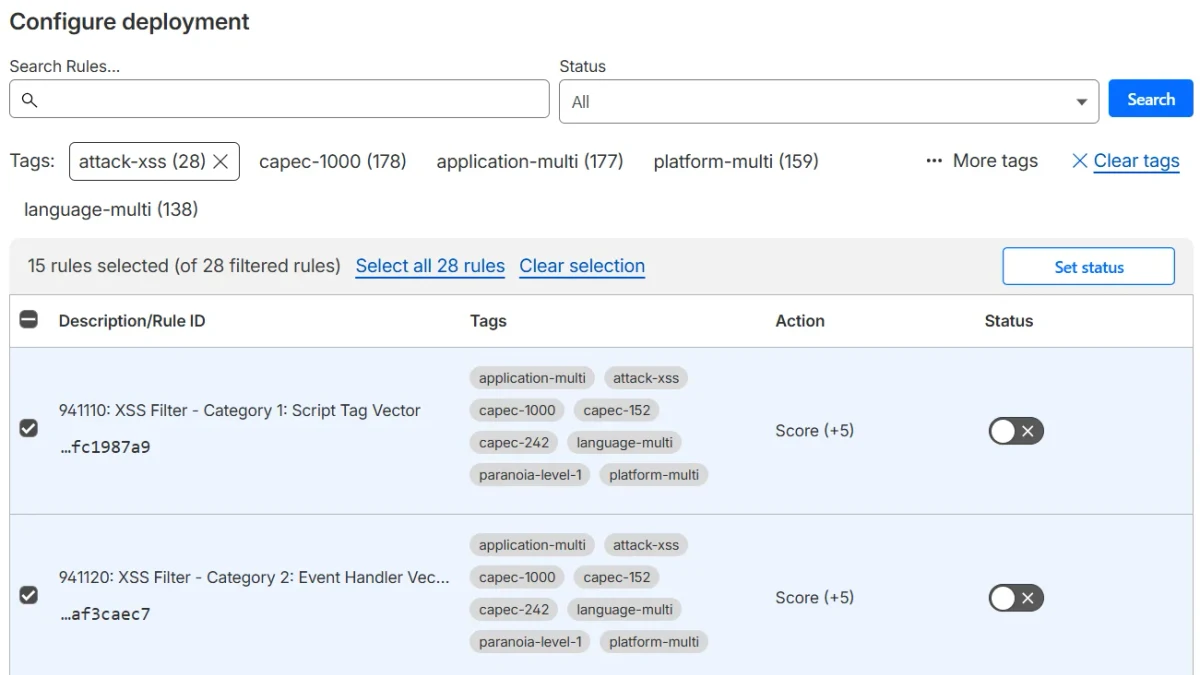Click rule title 941120 XSS Filter Category 2
The width and height of the screenshot is (1200, 675).
click(x=254, y=577)
